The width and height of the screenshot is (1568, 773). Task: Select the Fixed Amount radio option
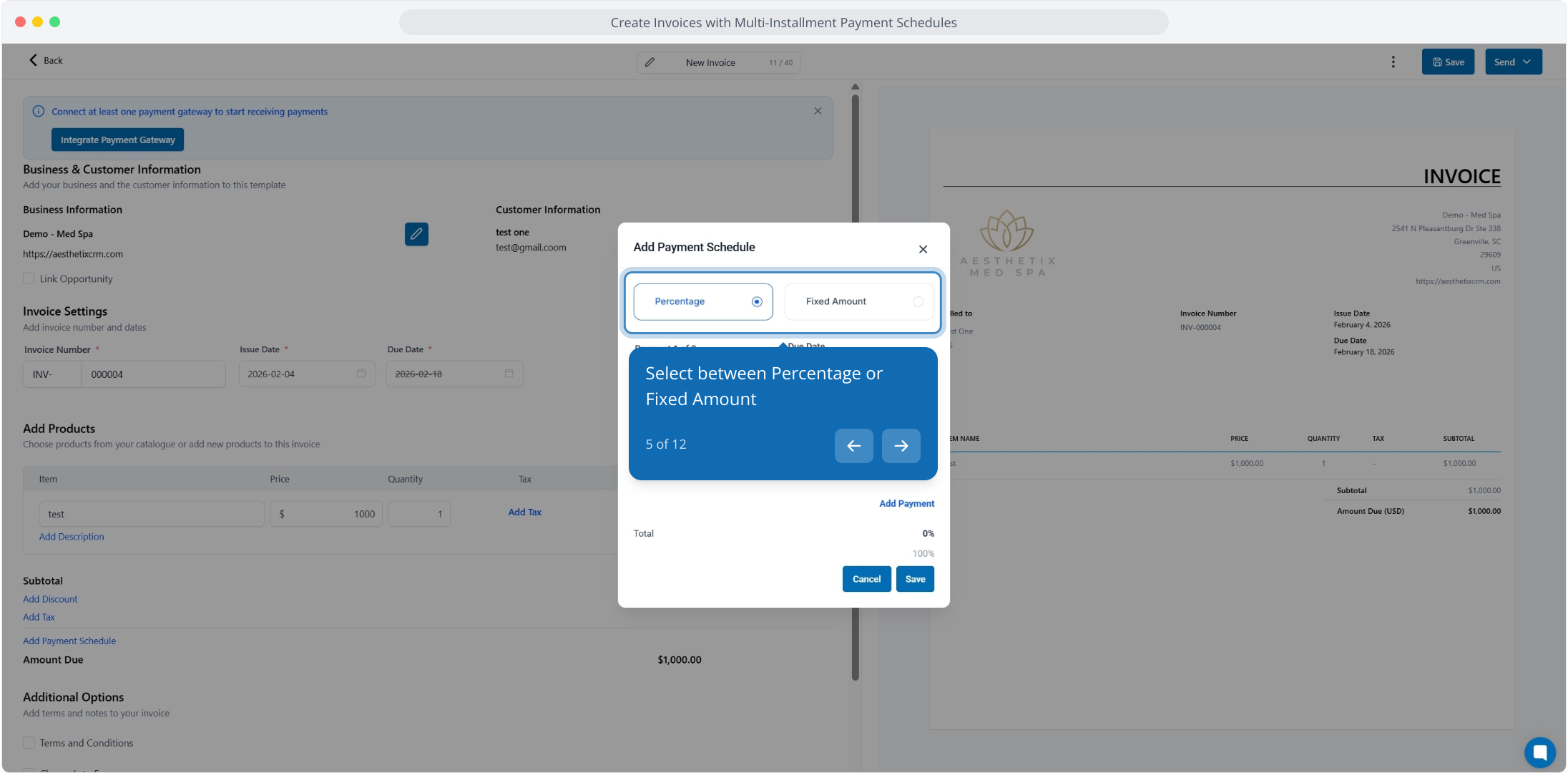(x=918, y=301)
